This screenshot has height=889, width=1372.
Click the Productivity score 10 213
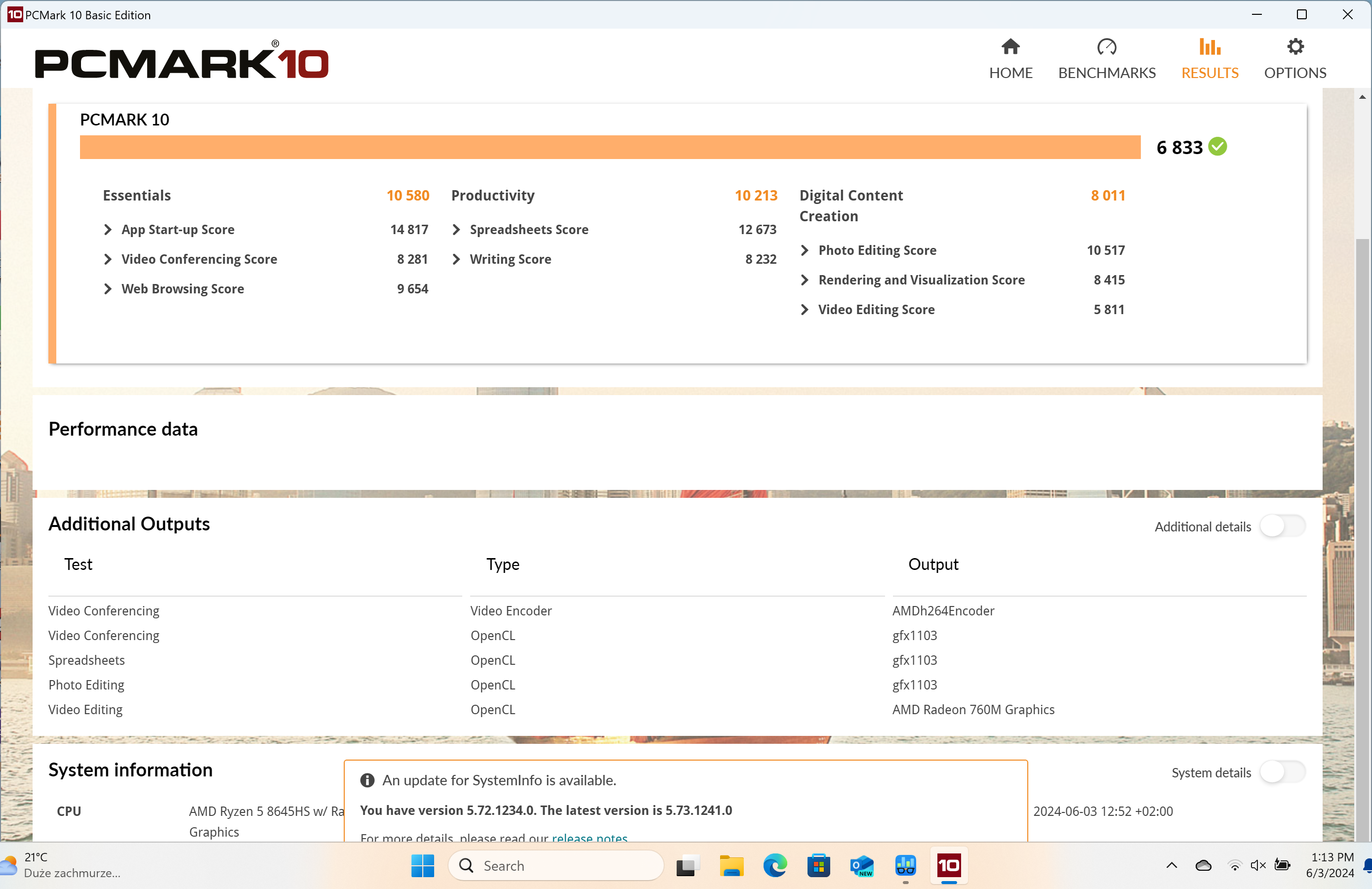[x=756, y=196]
